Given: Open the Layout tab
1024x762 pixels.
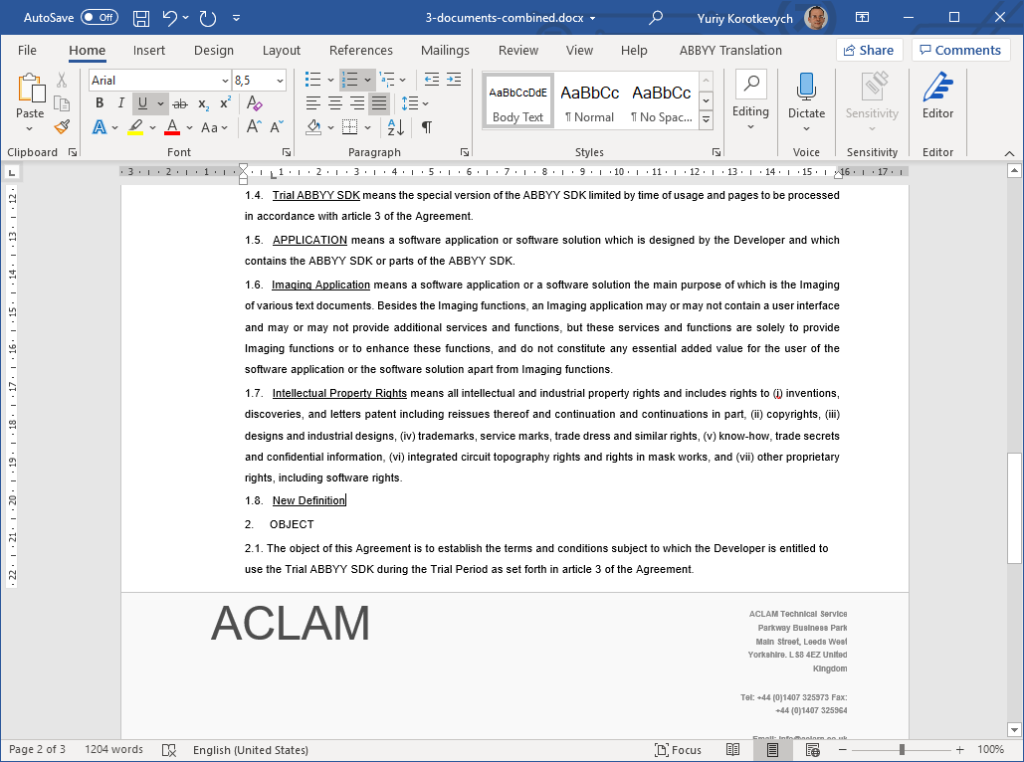Looking at the screenshot, I should click(x=281, y=50).
